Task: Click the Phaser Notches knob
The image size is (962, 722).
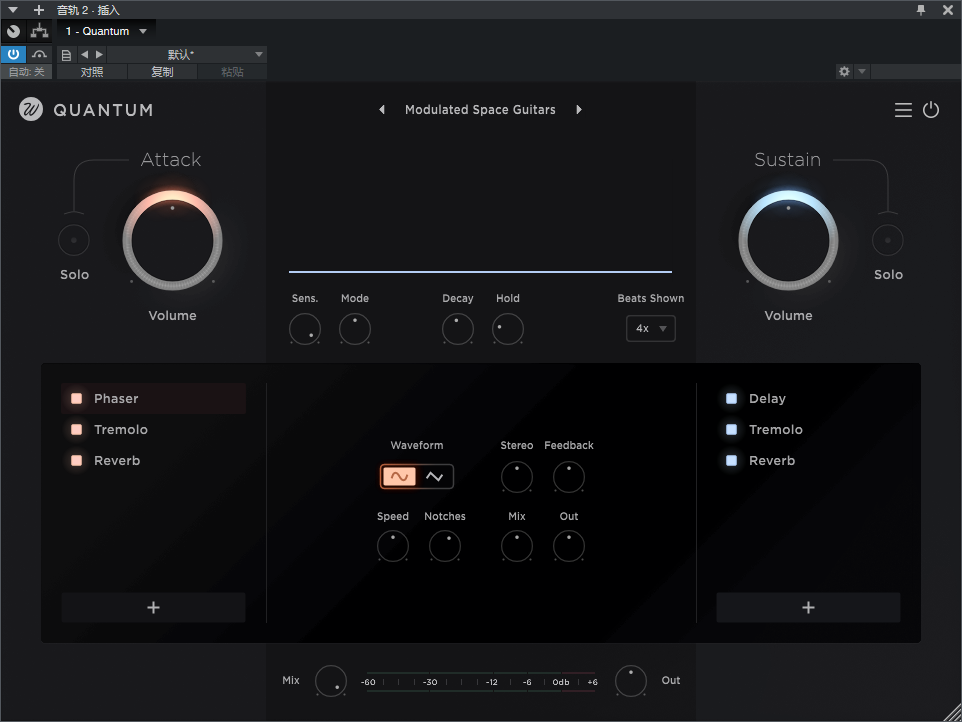Action: (x=445, y=547)
